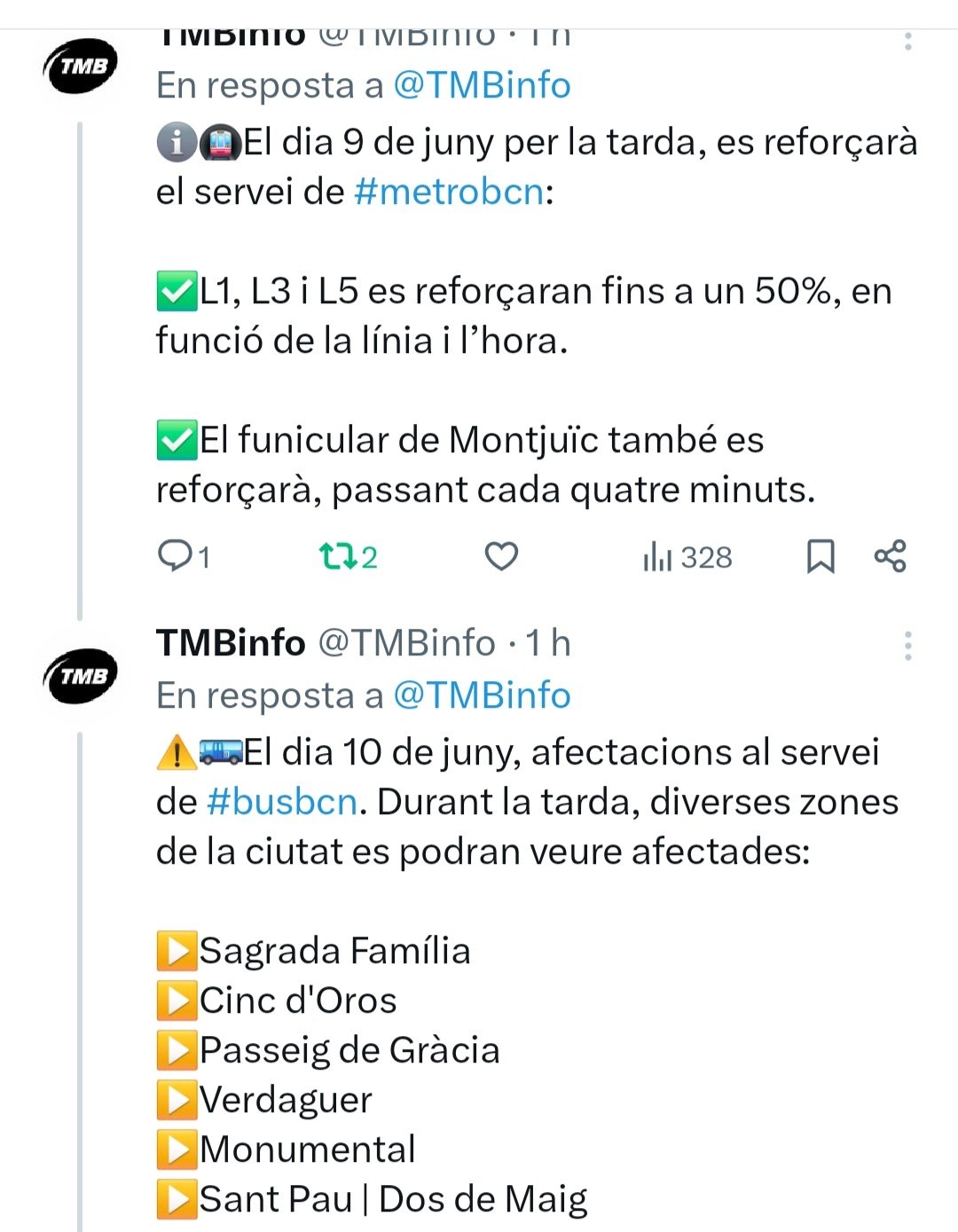
Task: Tap the funicular de Montjuïc text line
Action: pos(460,440)
